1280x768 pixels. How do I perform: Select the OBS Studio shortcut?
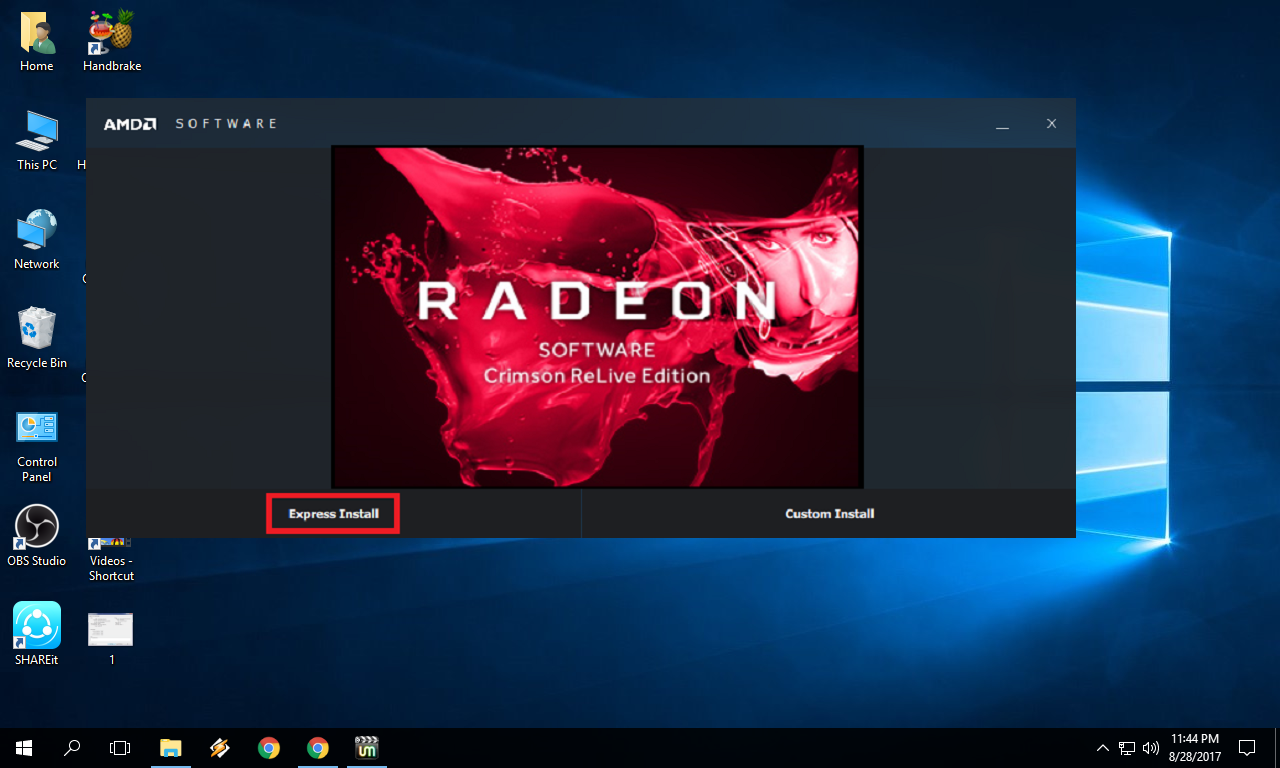click(37, 536)
